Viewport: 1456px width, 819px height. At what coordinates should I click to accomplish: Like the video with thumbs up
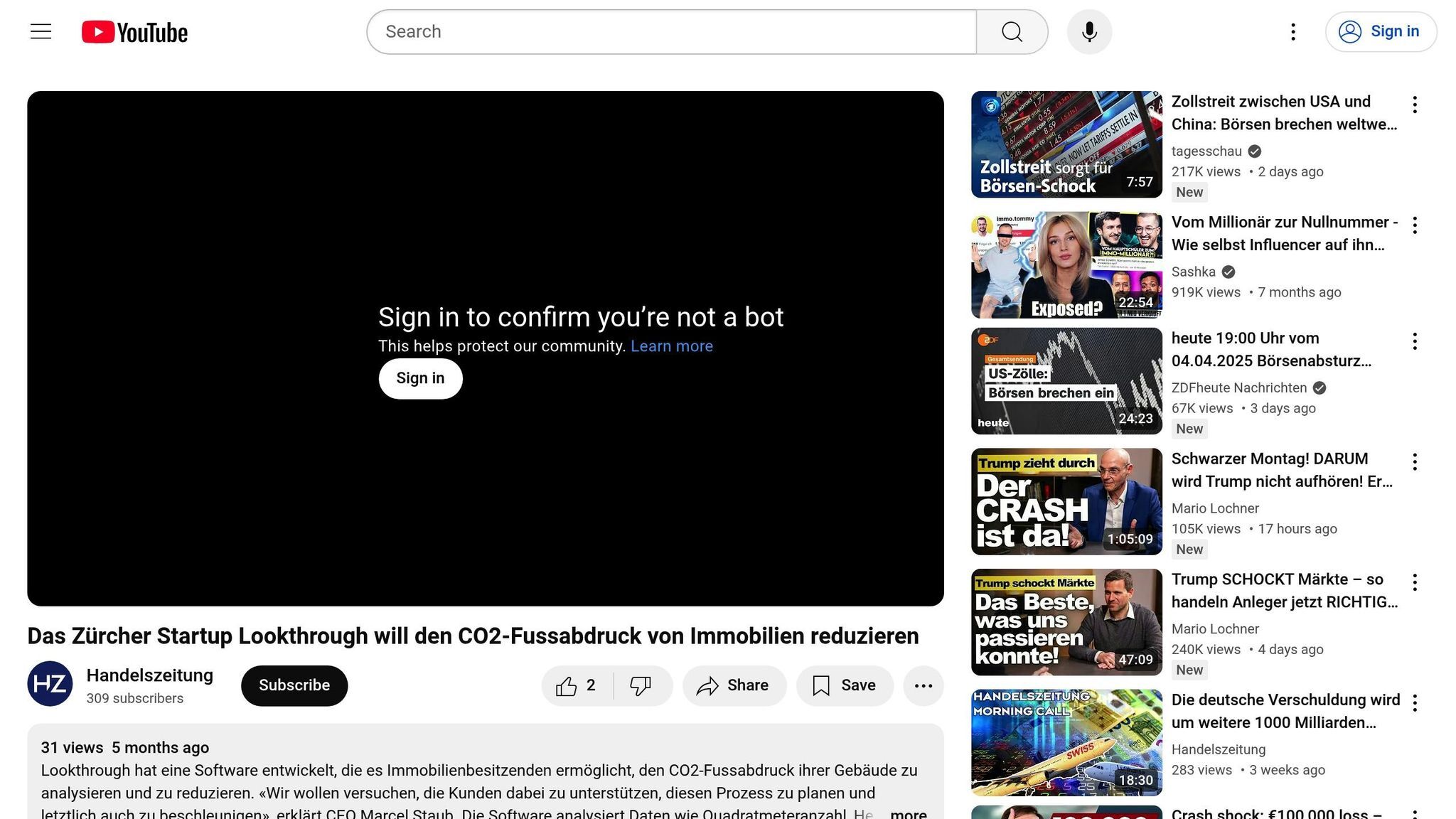tap(577, 686)
